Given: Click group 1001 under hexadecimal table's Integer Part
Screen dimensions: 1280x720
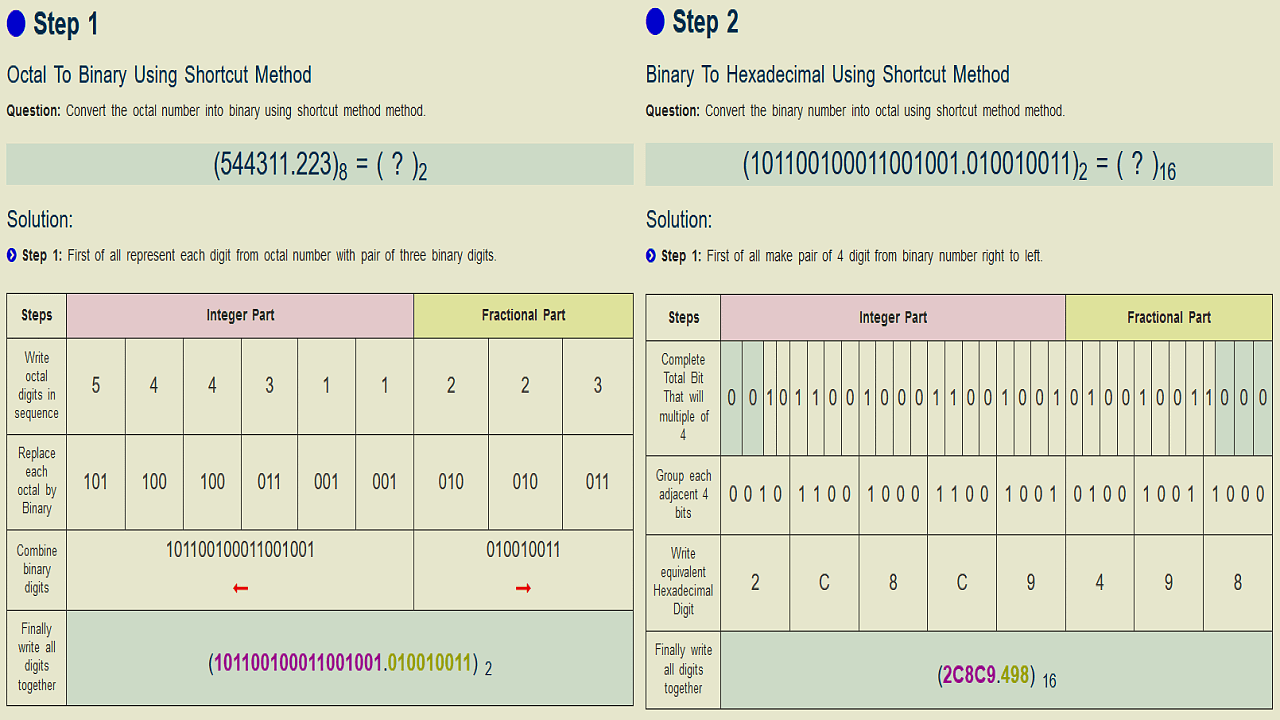Looking at the screenshot, I should 1030,494.
